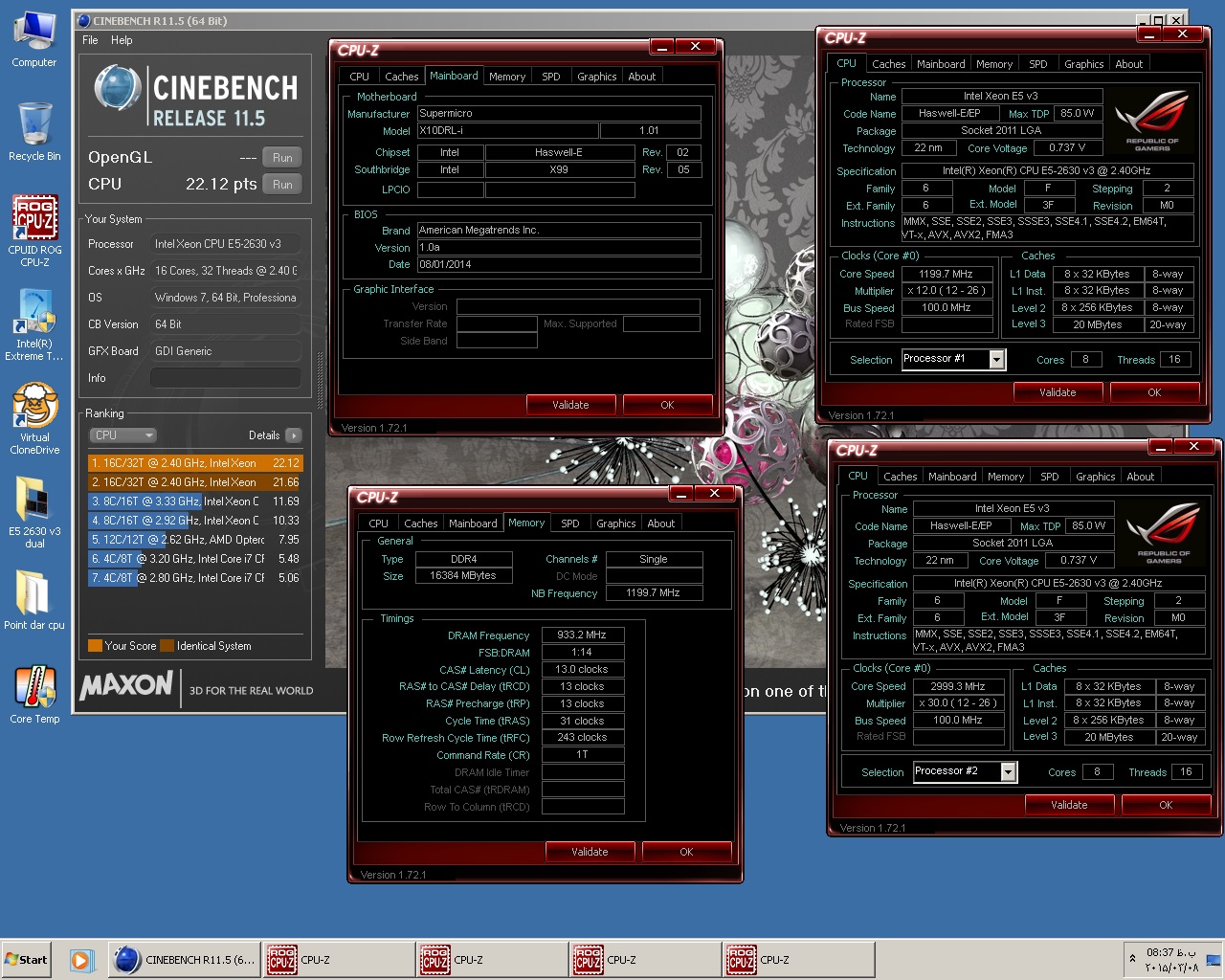Screen dimensions: 1225x980
Task: Switch to Caches tab in Mainboard CPU-Z window
Action: tap(402, 77)
